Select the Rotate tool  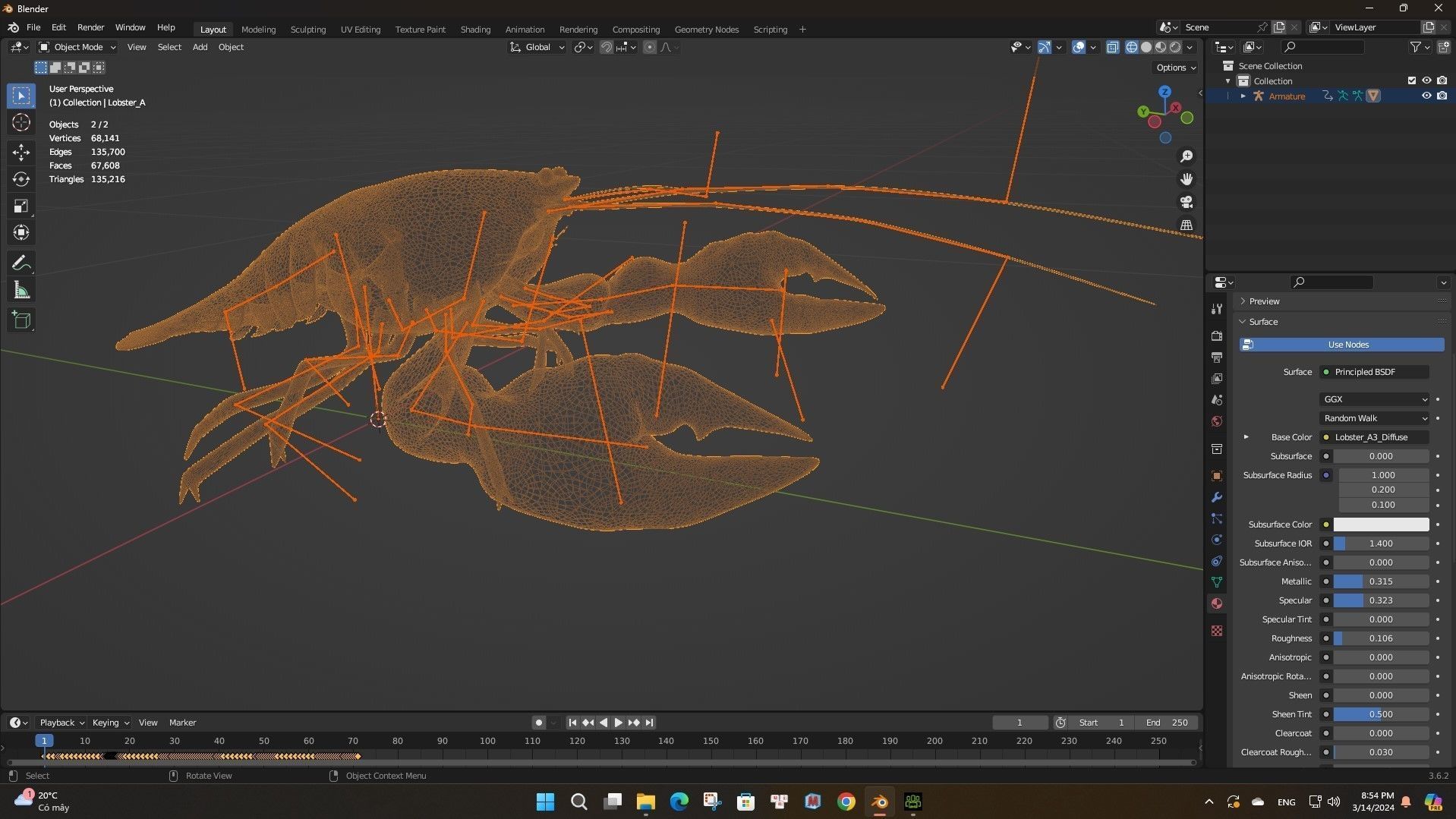(21, 179)
